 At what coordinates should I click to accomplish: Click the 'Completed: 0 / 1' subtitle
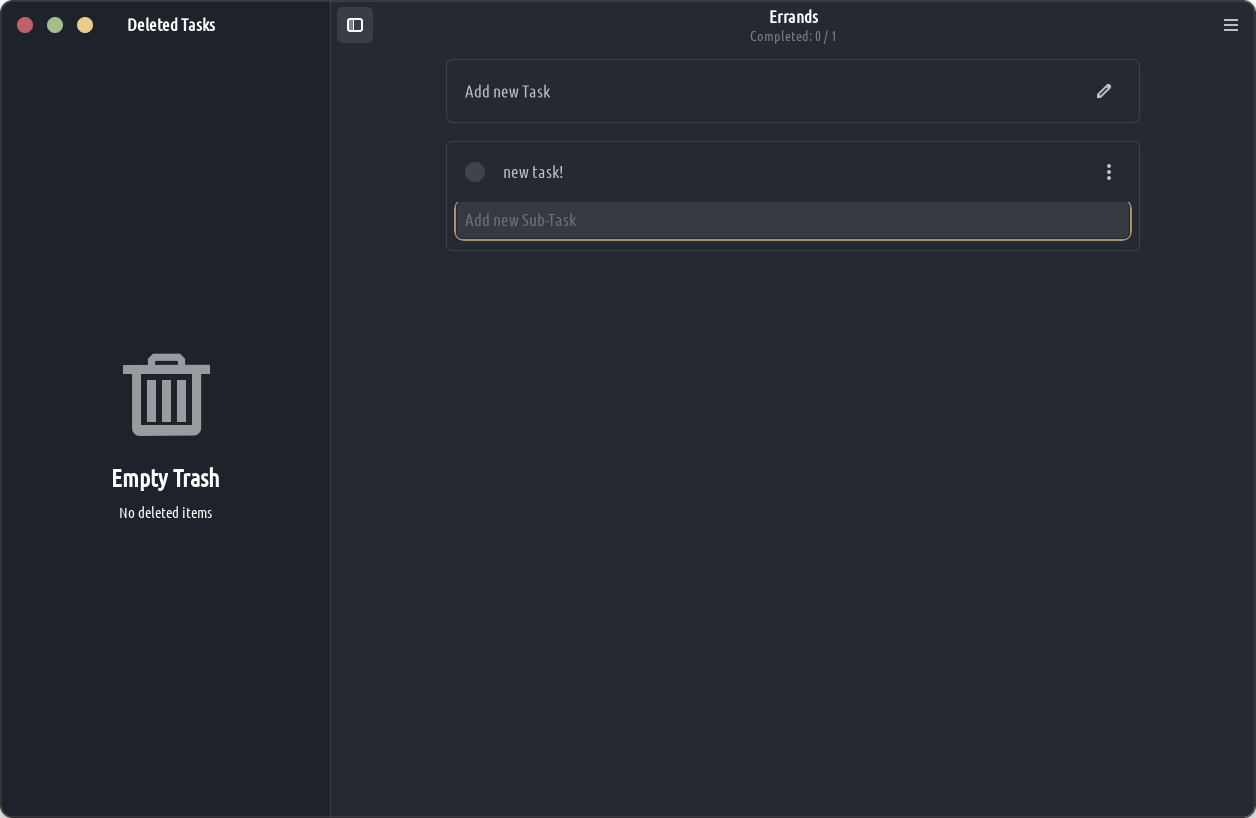click(793, 37)
